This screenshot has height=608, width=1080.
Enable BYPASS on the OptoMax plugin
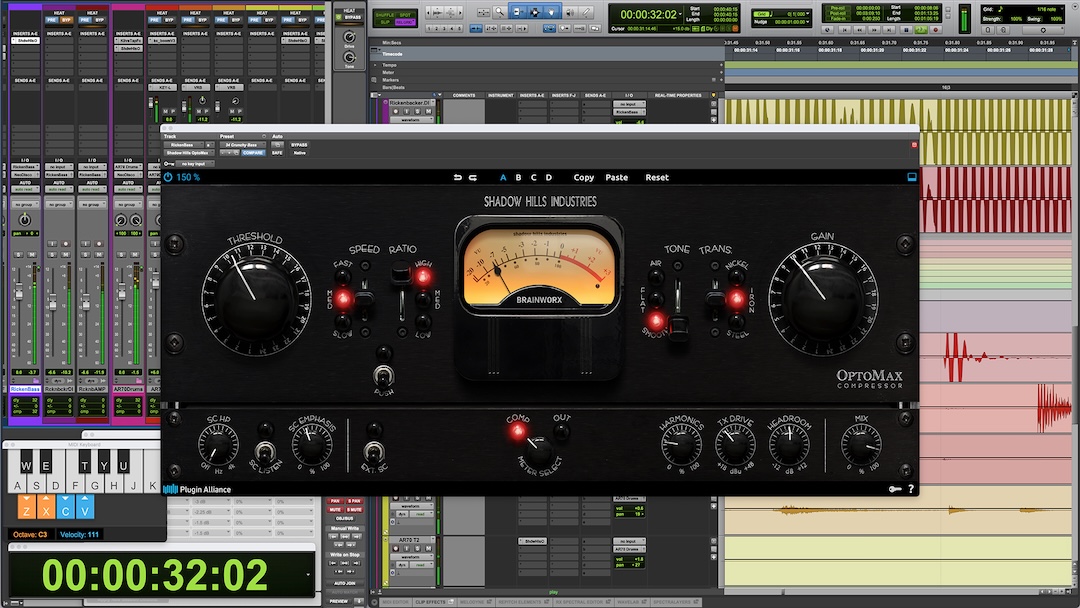[299, 145]
